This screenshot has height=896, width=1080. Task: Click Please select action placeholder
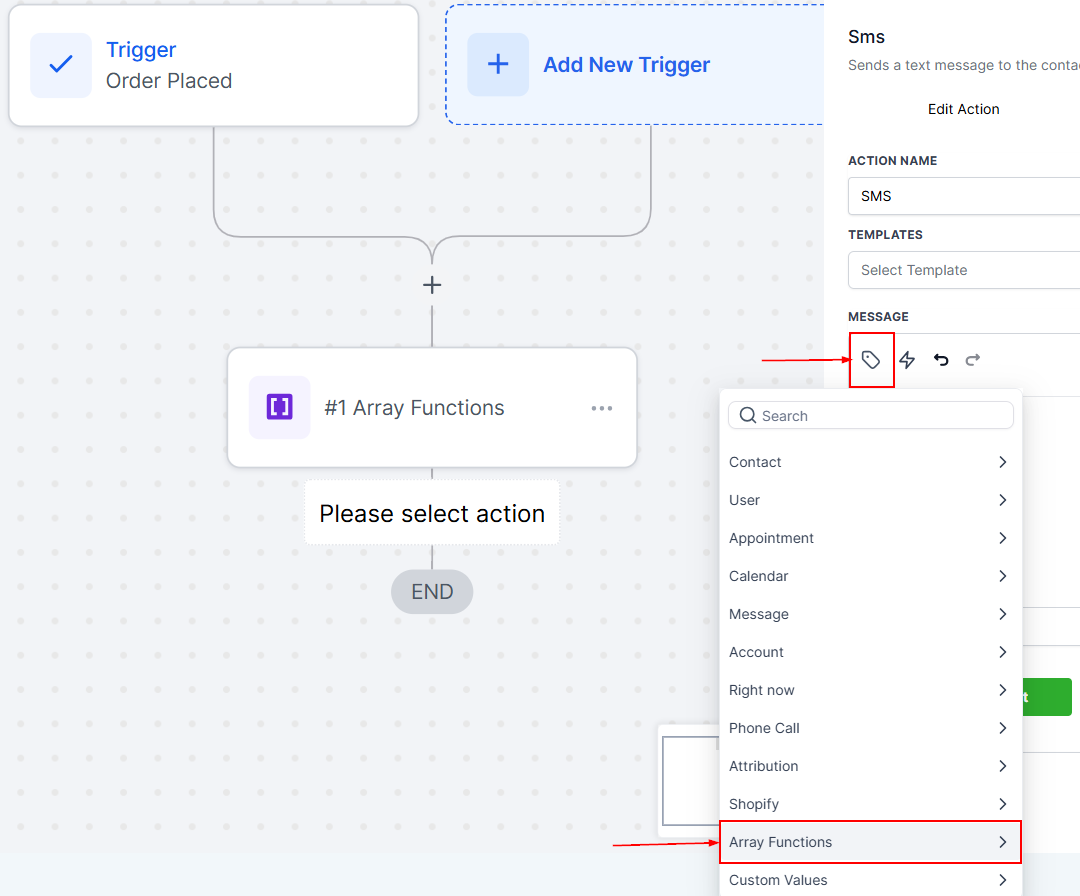(x=432, y=514)
